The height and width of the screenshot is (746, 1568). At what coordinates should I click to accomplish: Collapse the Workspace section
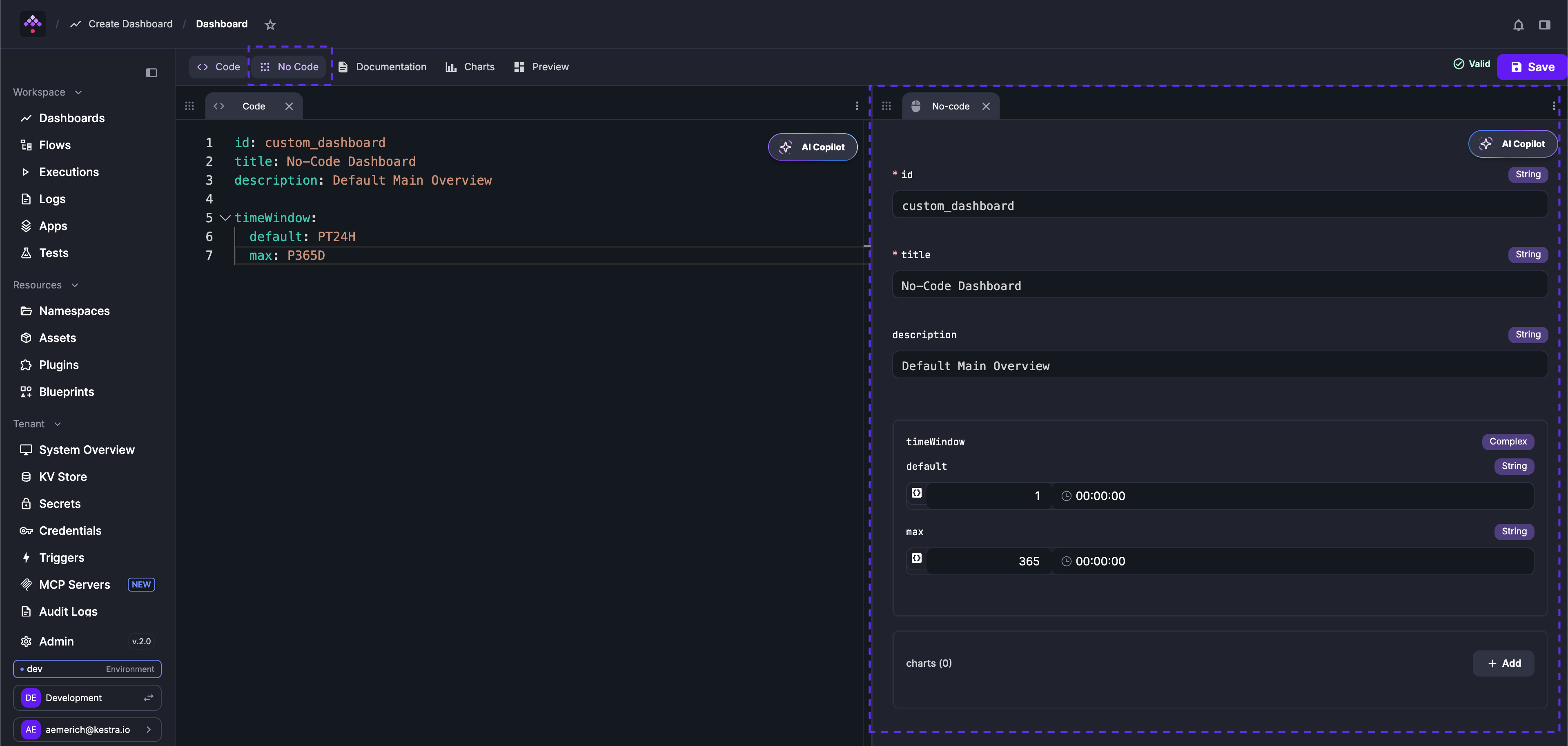tap(47, 92)
